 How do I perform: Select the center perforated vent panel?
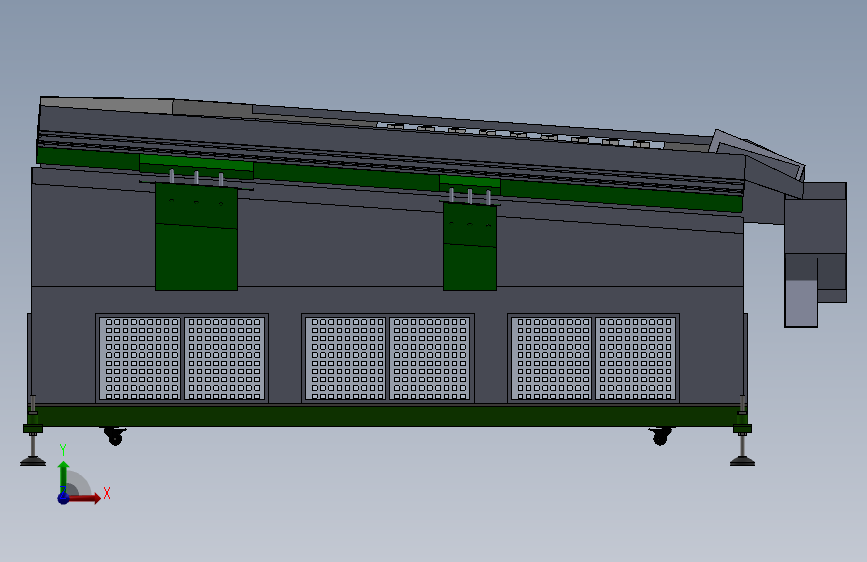pyautogui.click(x=388, y=358)
